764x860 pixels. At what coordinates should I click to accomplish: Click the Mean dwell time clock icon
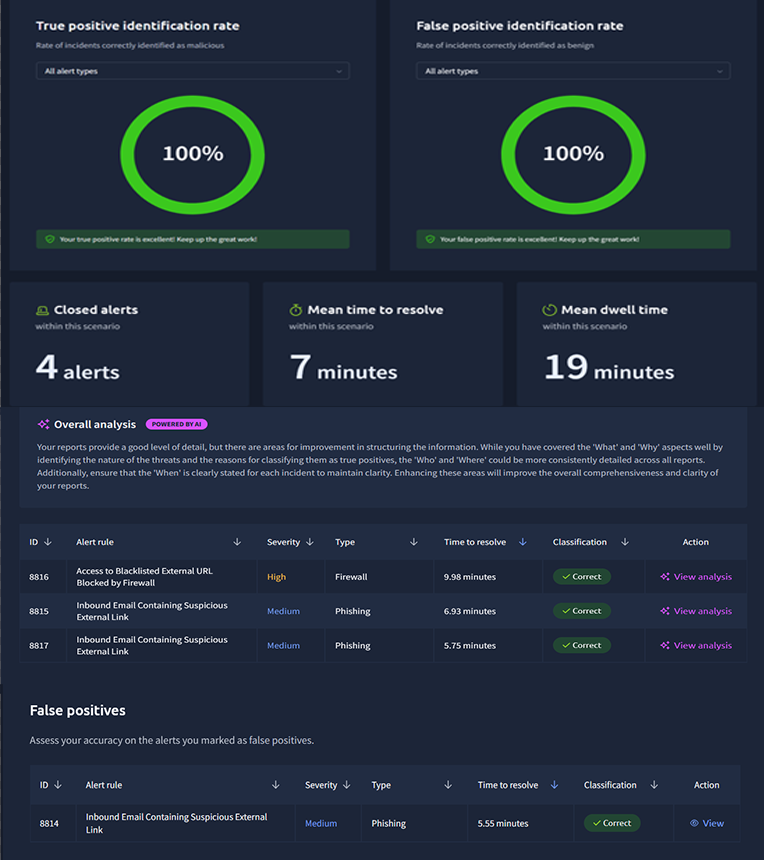click(x=549, y=310)
